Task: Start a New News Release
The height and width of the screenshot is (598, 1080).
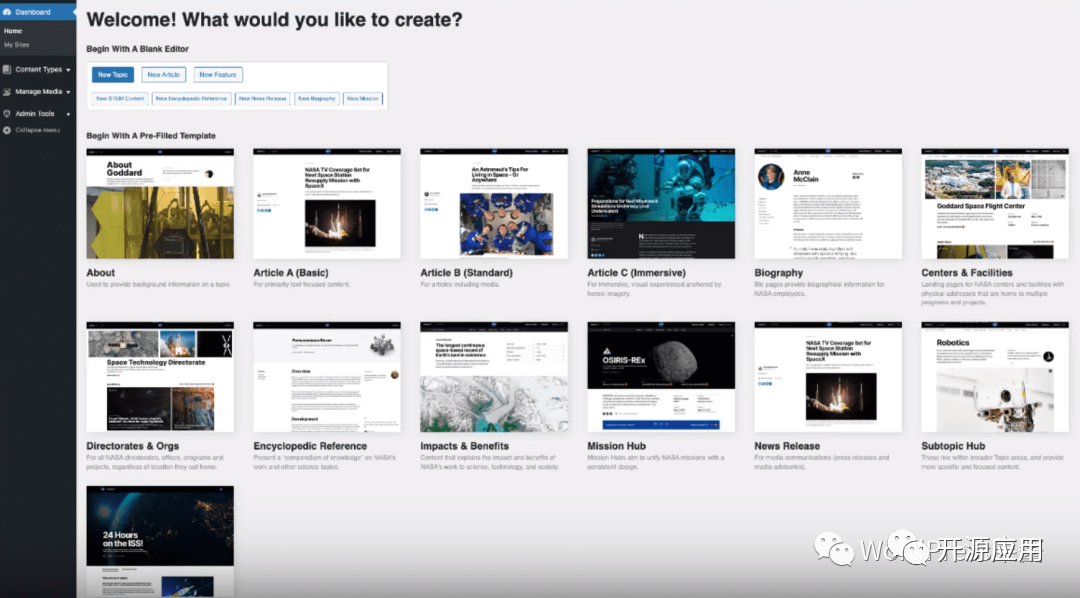Action: point(263,99)
